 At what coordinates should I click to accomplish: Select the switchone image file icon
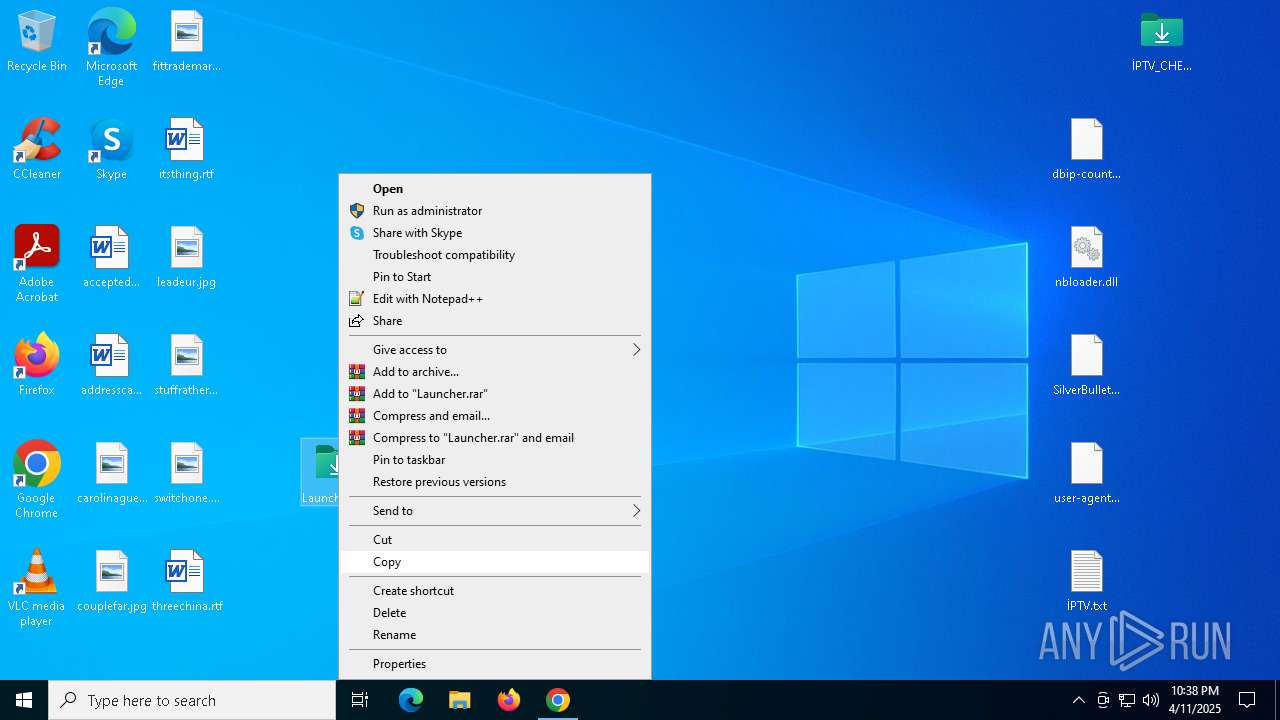[x=186, y=474]
